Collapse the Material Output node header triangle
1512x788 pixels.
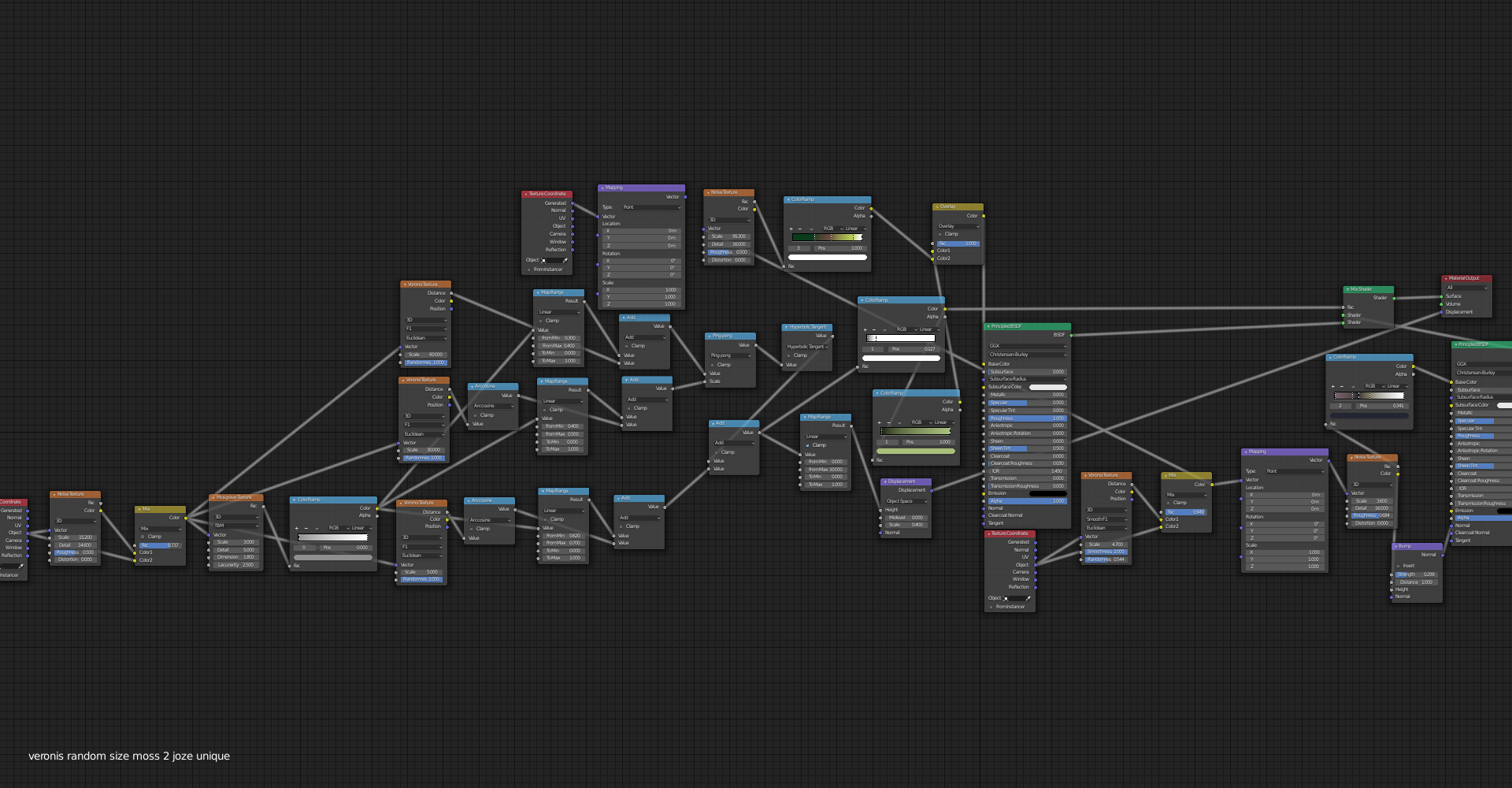[x=1446, y=278]
